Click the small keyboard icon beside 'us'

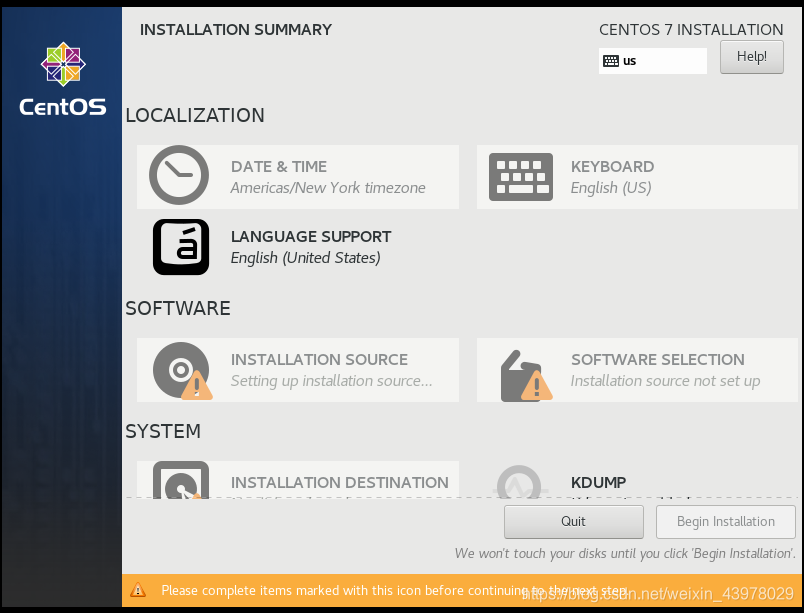[611, 61]
